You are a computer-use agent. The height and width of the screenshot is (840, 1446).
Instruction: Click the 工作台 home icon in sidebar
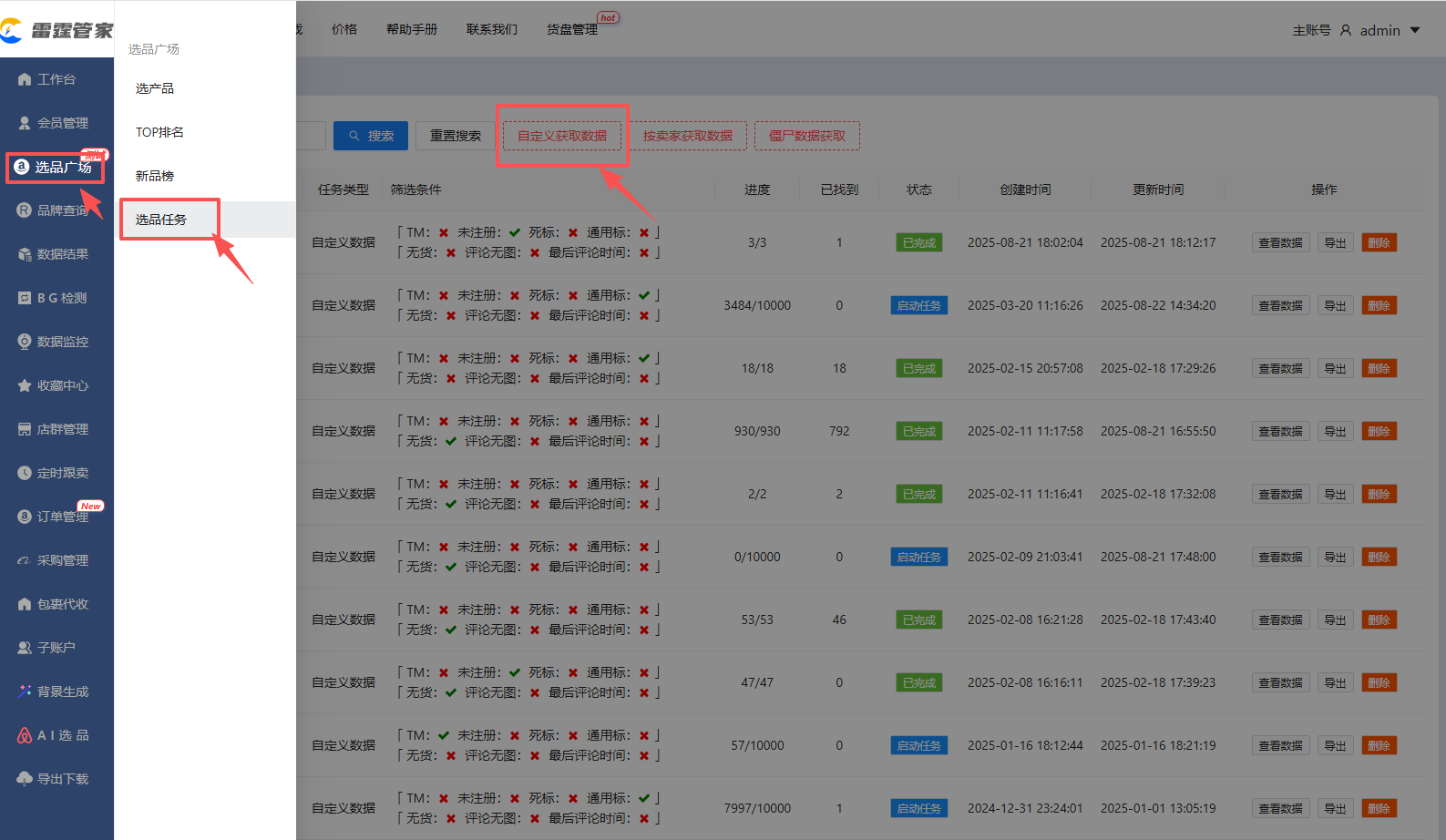(x=25, y=80)
